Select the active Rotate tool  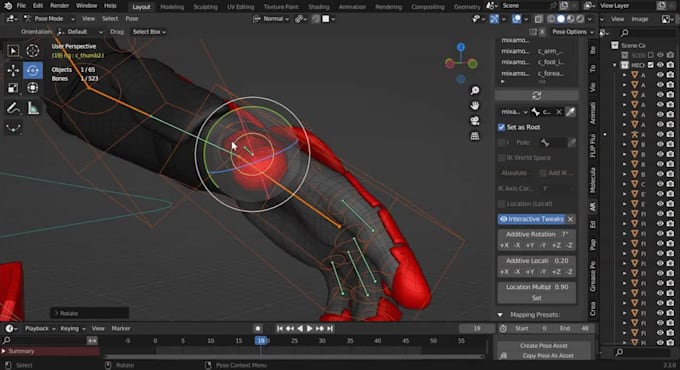tap(33, 70)
